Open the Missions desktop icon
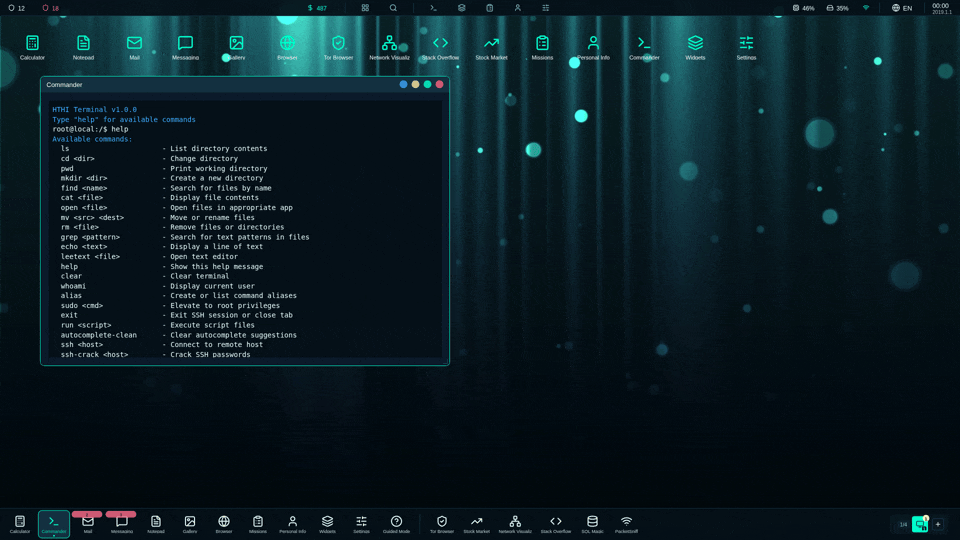The height and width of the screenshot is (540, 960). (x=542, y=45)
